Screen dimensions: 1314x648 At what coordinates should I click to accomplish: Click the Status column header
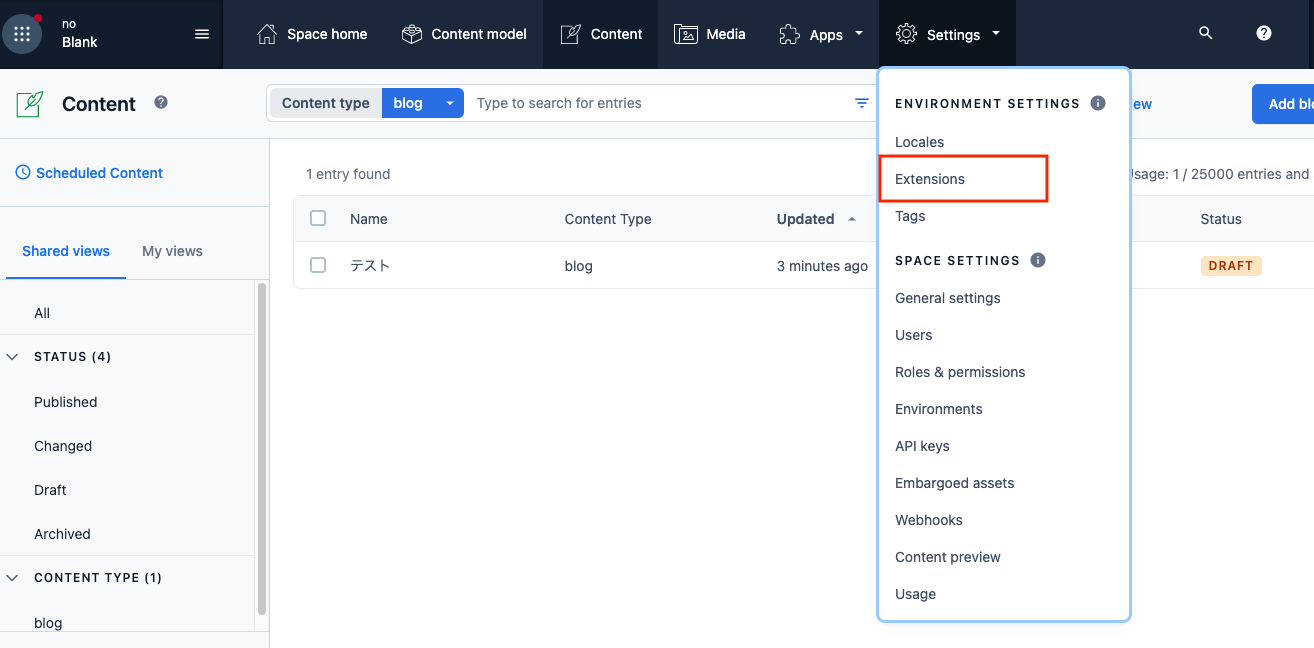click(1221, 219)
